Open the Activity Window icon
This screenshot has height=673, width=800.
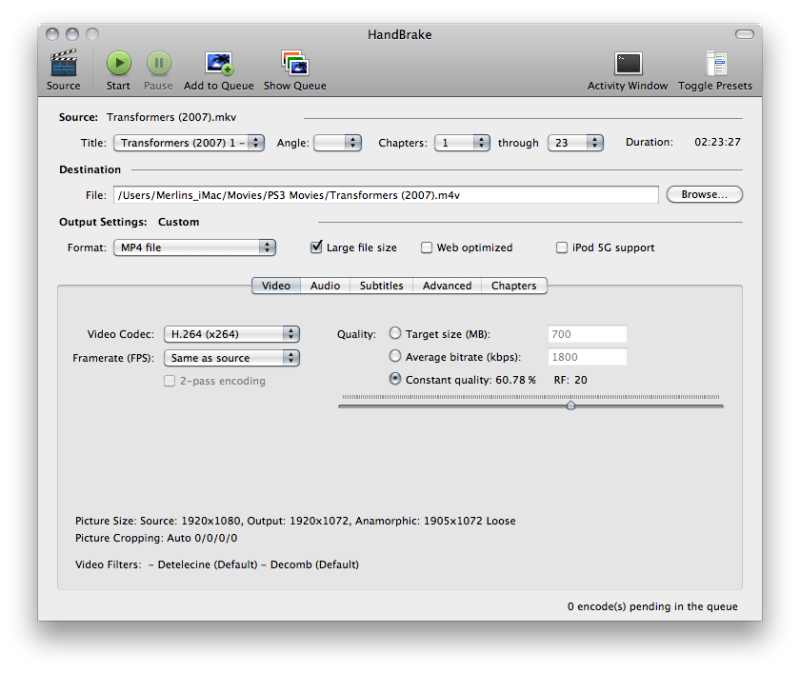628,64
